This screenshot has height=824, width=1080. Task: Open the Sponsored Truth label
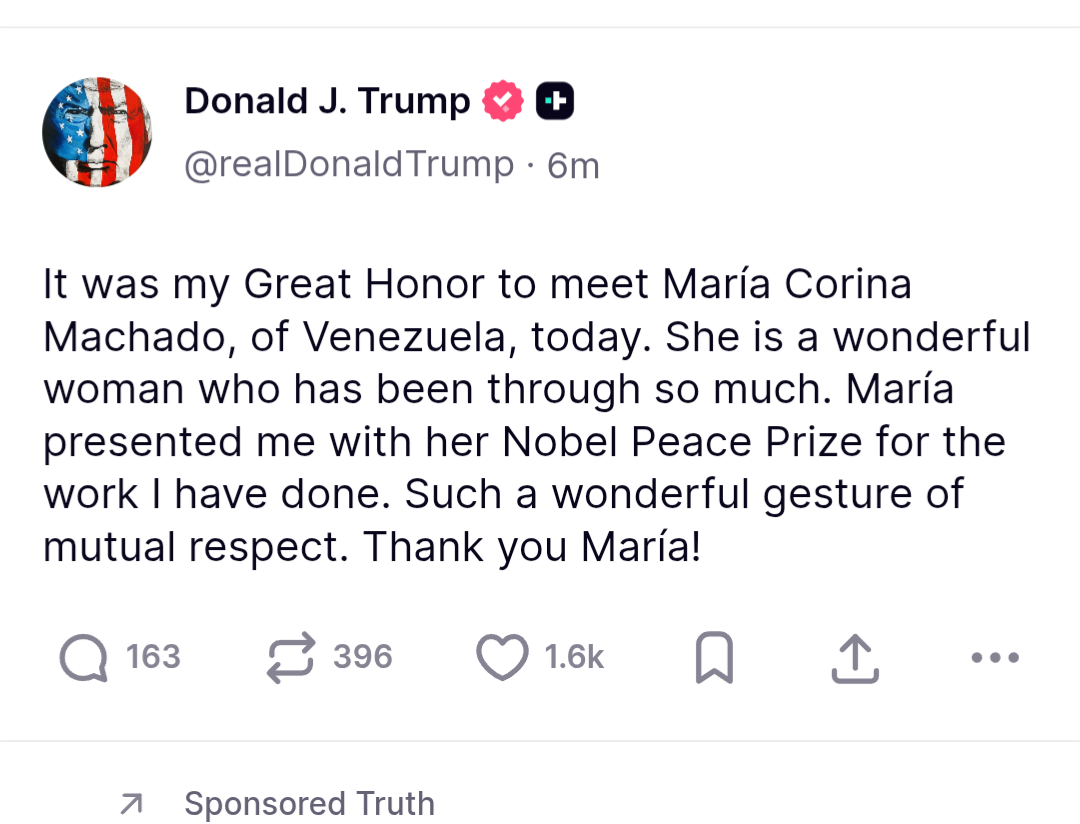click(x=309, y=803)
